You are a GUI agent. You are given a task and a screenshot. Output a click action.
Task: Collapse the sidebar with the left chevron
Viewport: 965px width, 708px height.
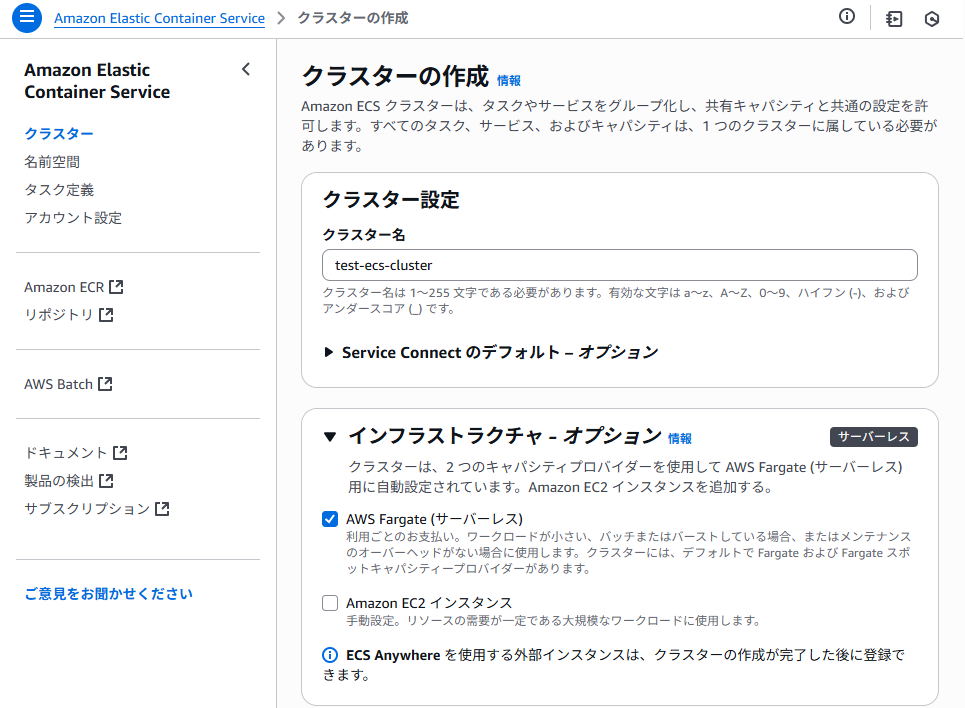click(x=246, y=69)
